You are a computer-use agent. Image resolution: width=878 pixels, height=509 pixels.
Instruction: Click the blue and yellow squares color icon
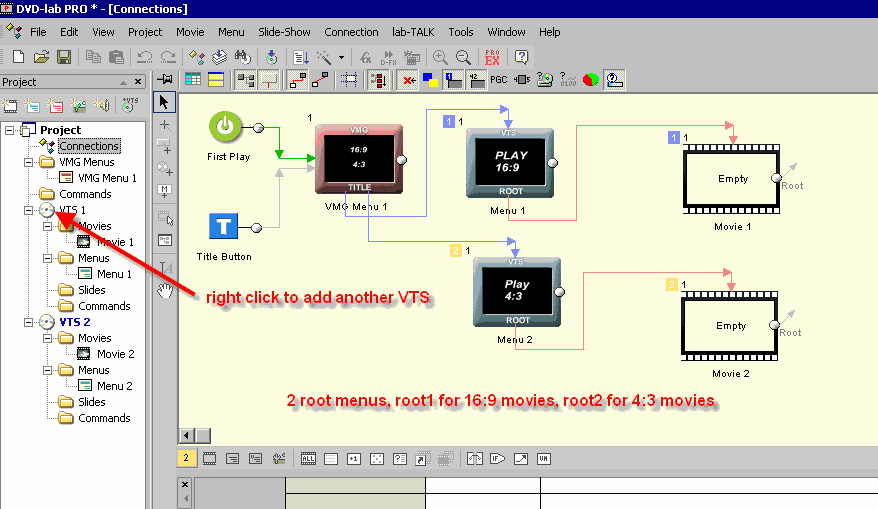430,80
